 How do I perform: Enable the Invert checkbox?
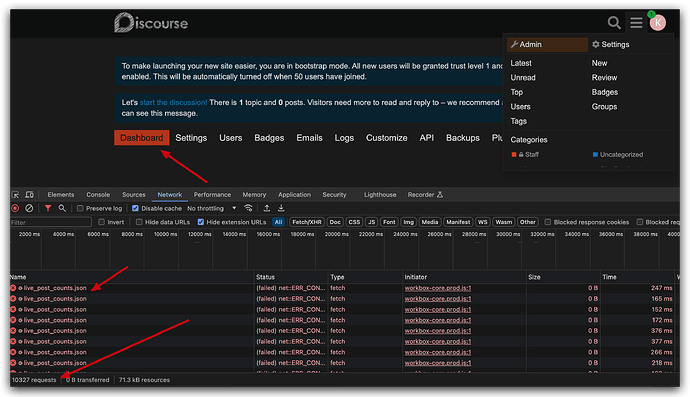coord(102,222)
